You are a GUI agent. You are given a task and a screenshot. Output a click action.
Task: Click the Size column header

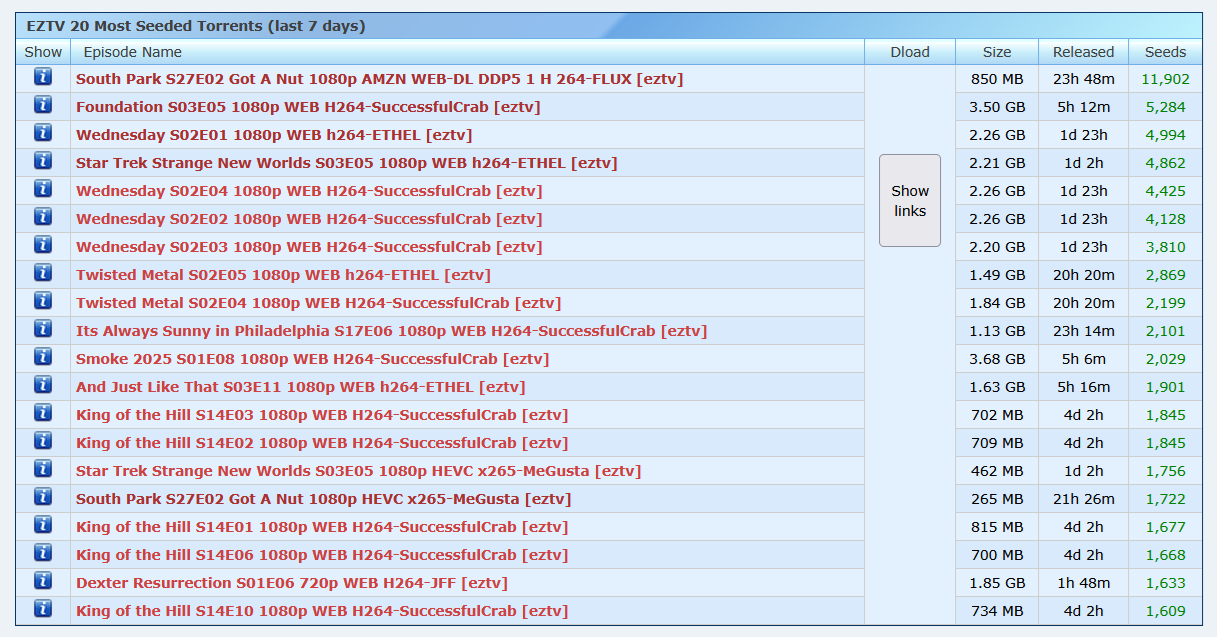point(997,52)
